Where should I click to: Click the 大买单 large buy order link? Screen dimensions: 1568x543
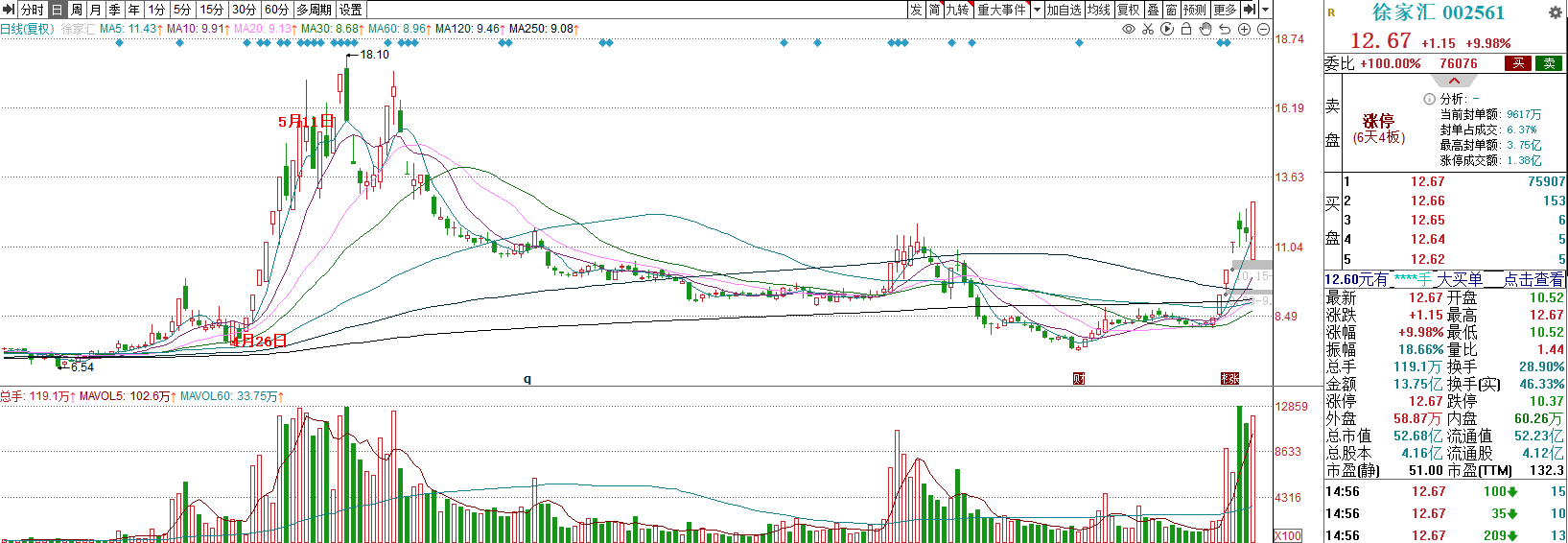pyautogui.click(x=1459, y=279)
